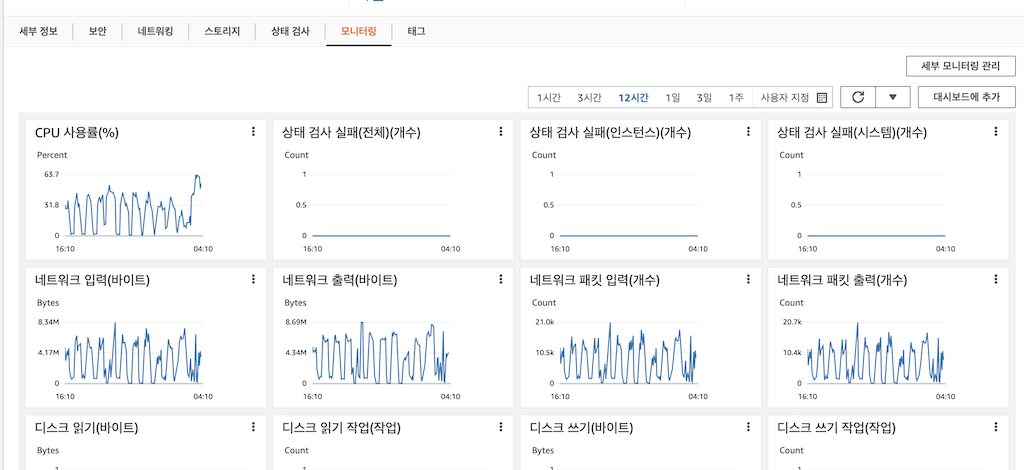Open menu for 상태 검사 실패(시스템) widget
The image size is (1024, 470).
(996, 132)
